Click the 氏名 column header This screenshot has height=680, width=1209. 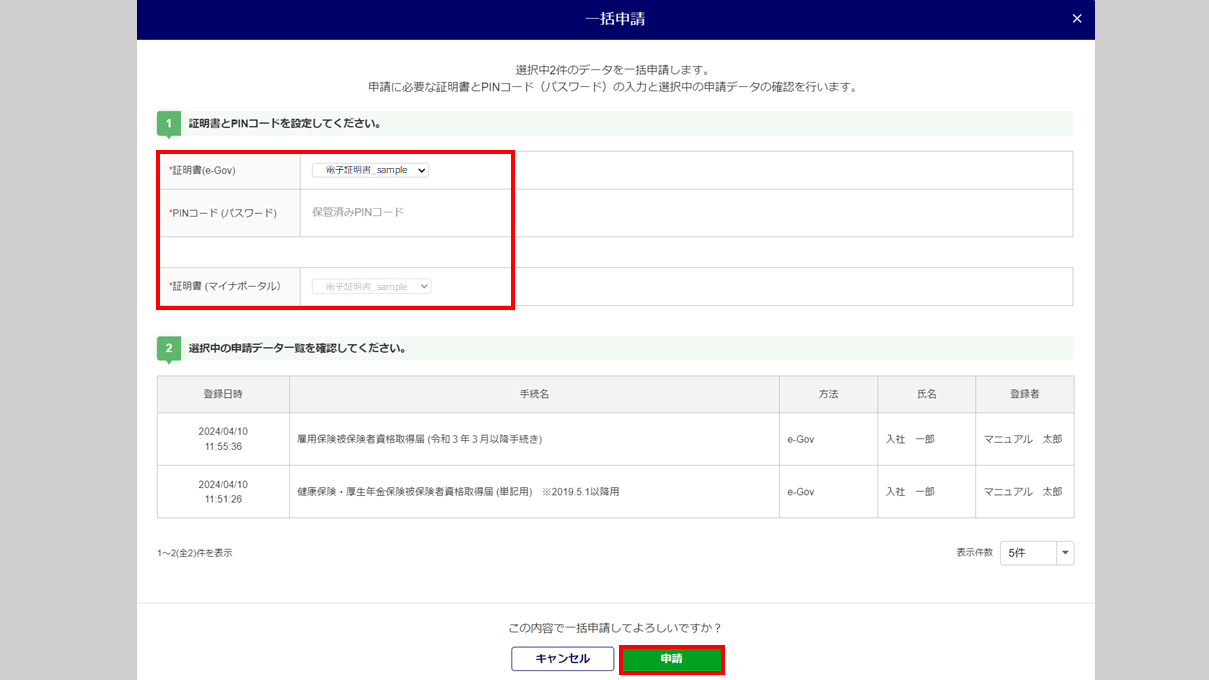926,394
